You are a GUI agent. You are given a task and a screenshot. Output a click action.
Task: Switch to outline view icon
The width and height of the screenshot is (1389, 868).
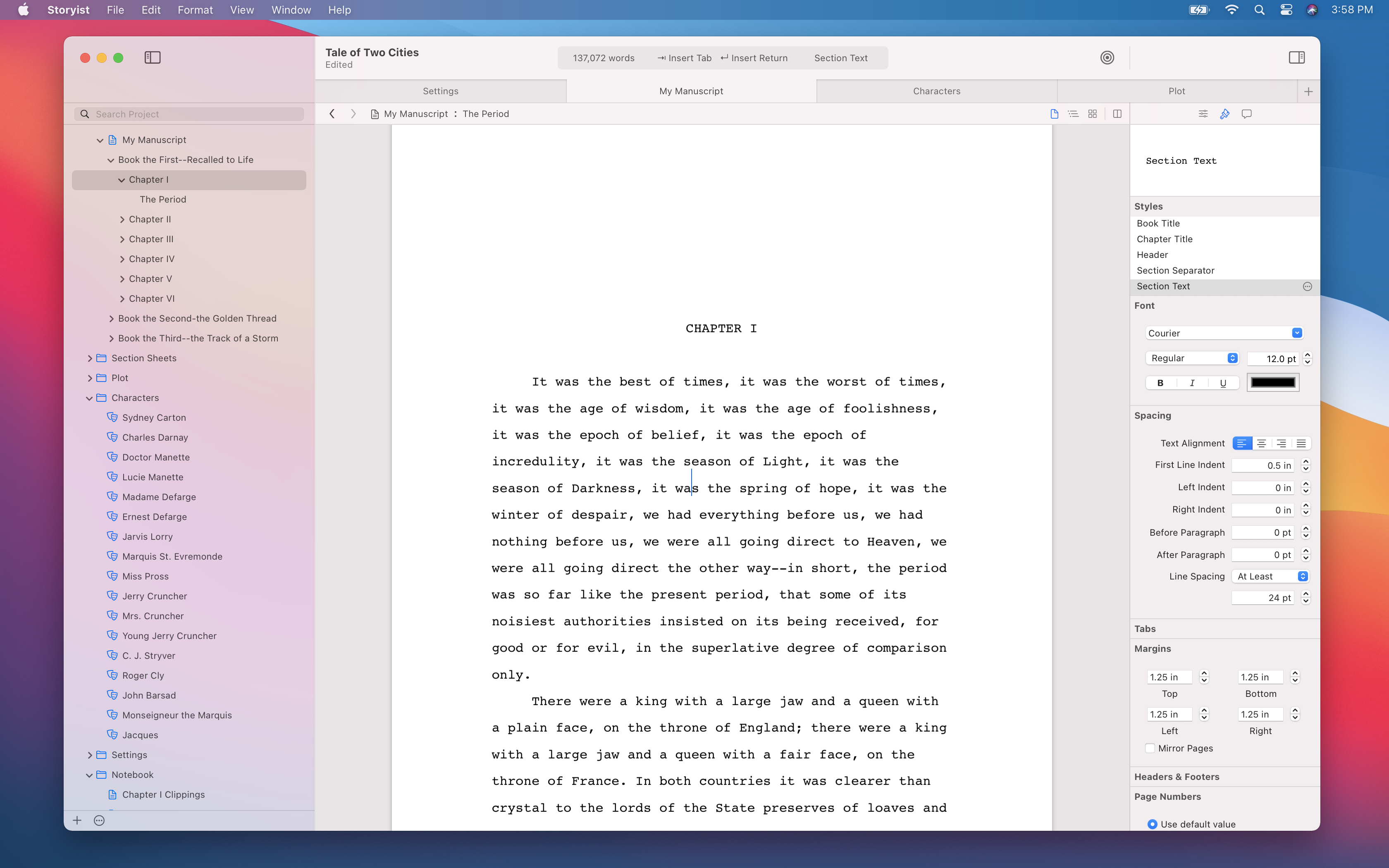tap(1073, 114)
